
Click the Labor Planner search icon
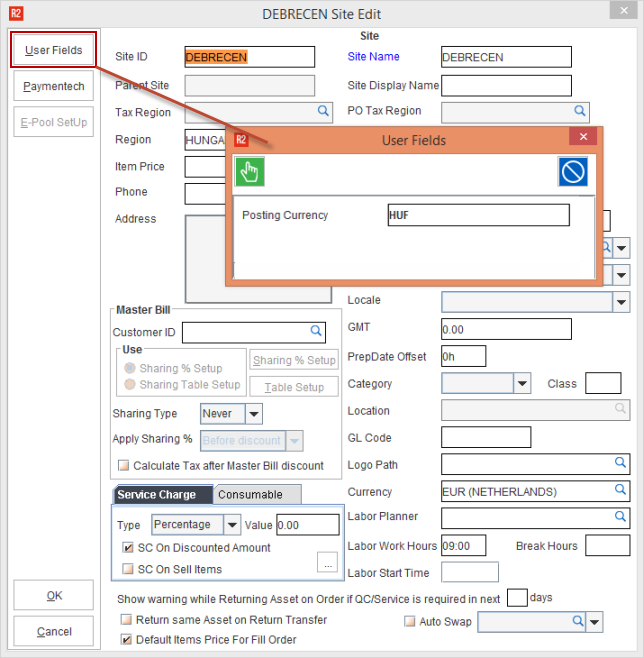tap(621, 517)
